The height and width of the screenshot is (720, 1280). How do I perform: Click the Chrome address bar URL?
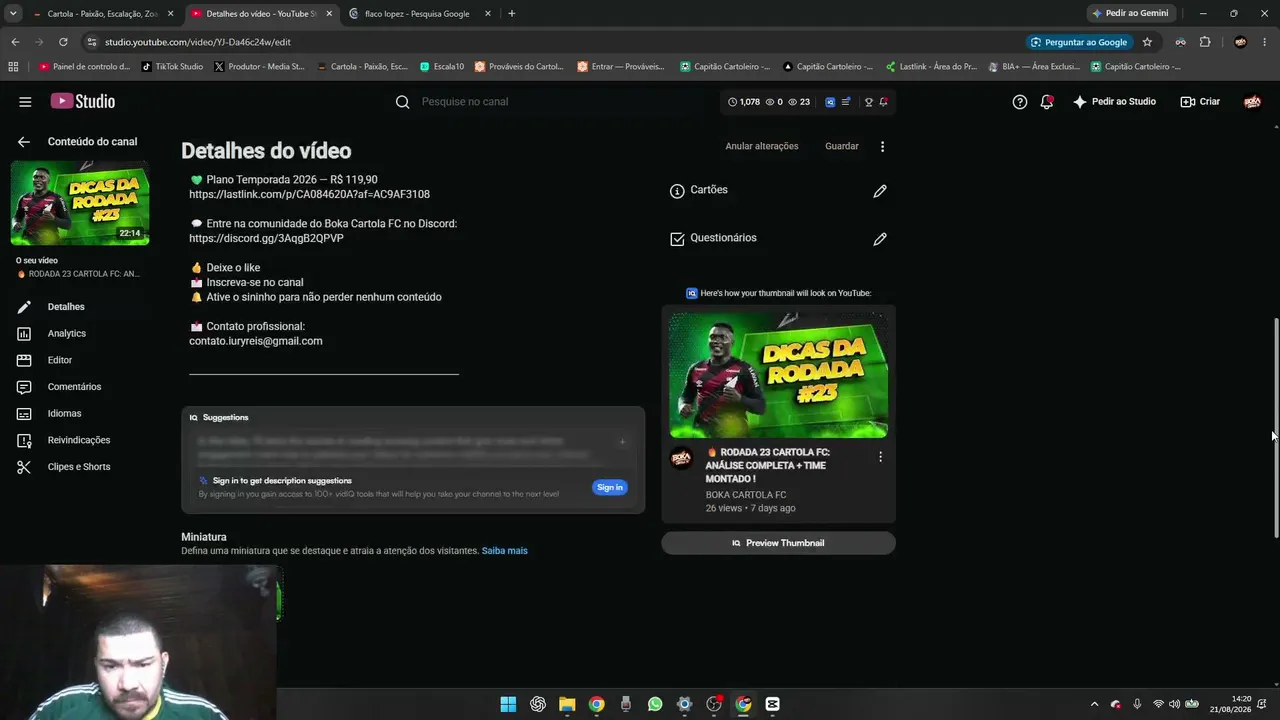coord(198,42)
